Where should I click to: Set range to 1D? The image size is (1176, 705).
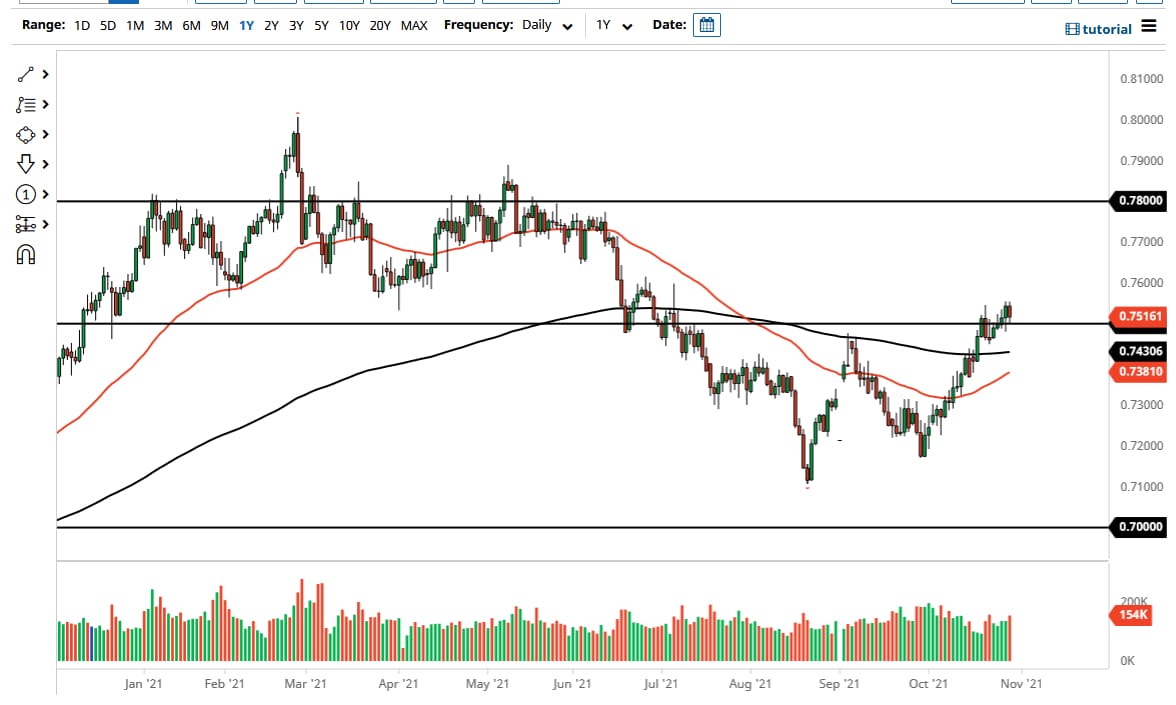82,26
